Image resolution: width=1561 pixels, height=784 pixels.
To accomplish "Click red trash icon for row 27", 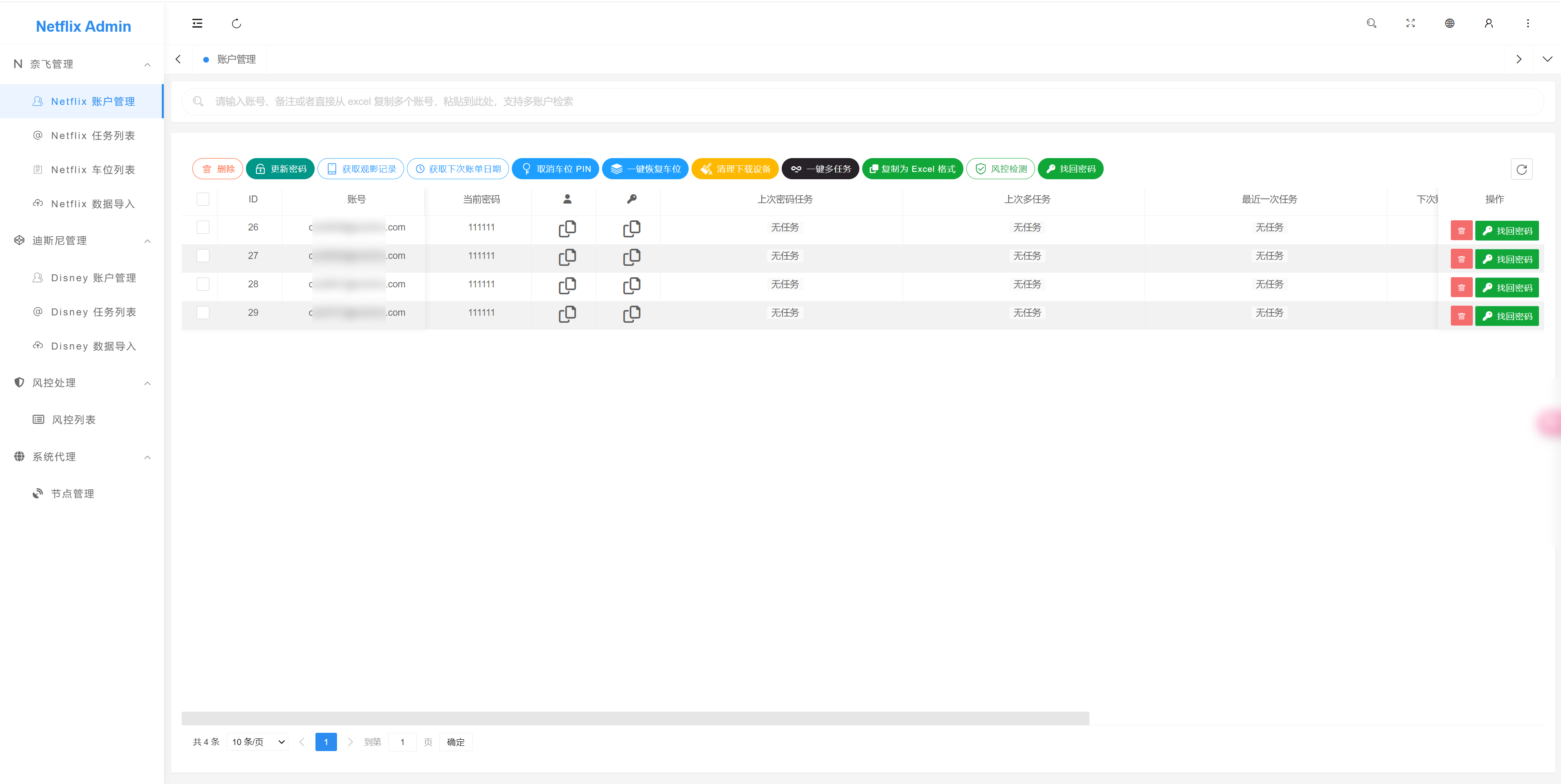I will point(1461,259).
